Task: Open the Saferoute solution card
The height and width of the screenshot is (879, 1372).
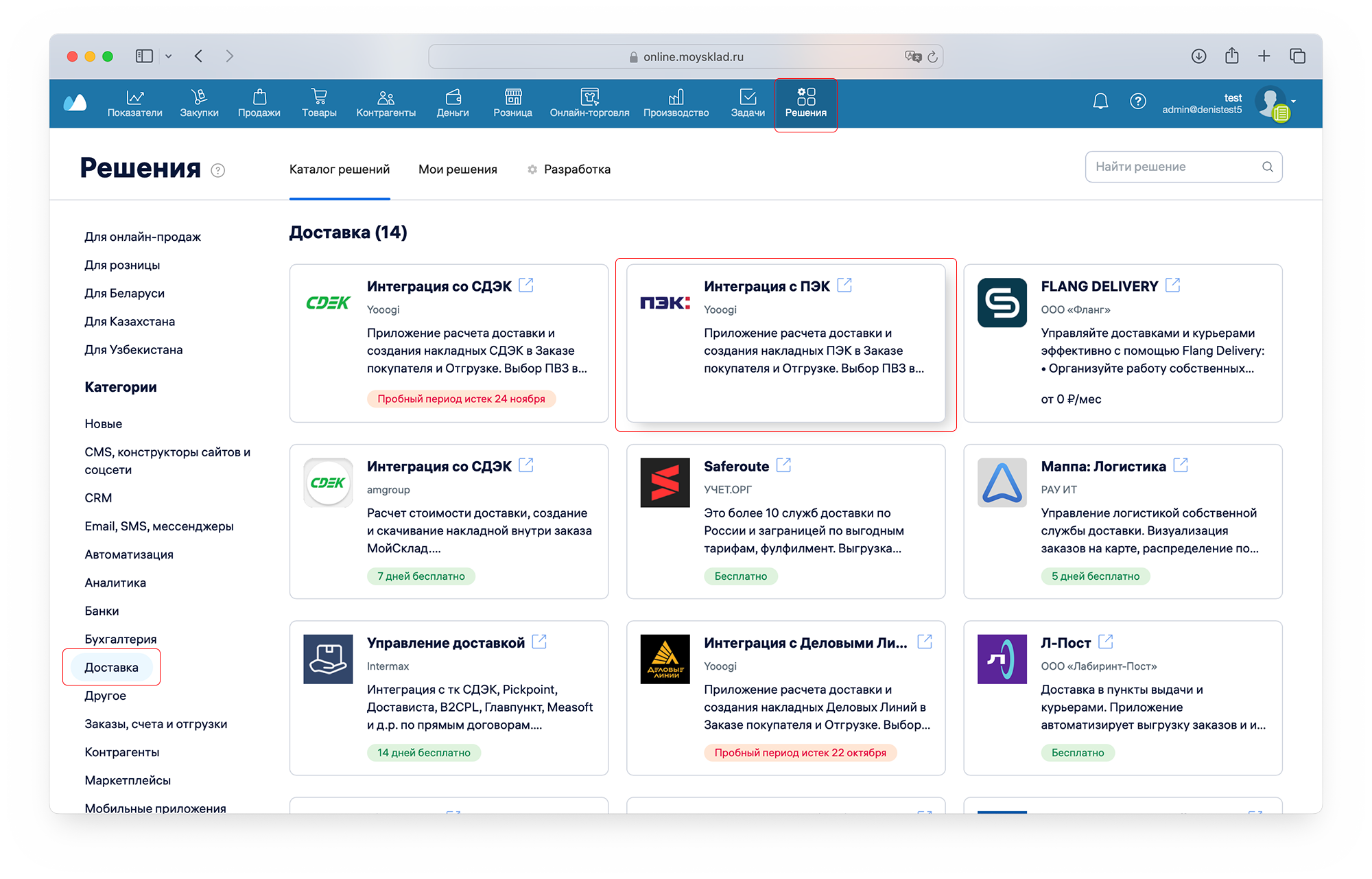Action: 785,521
